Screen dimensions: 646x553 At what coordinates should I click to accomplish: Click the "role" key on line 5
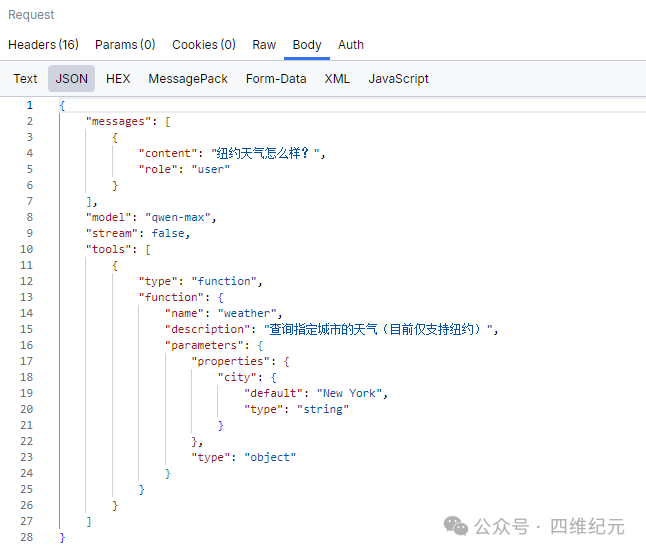point(158,169)
